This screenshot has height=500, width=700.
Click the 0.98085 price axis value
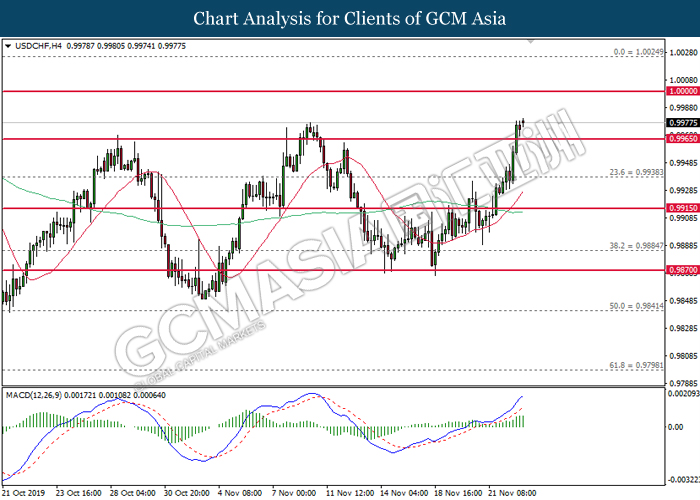683,356
